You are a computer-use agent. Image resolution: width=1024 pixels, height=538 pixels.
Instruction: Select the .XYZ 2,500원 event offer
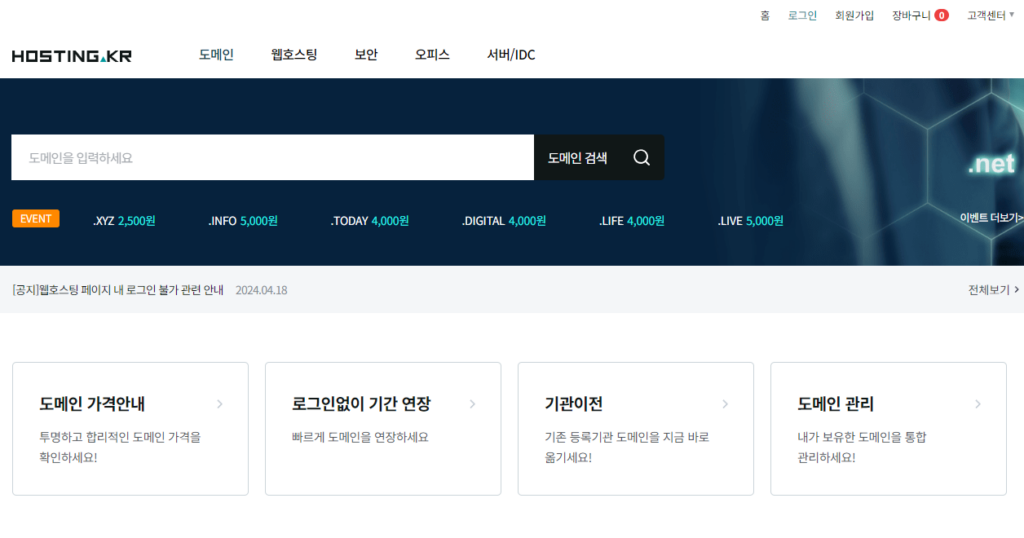[x=124, y=220]
